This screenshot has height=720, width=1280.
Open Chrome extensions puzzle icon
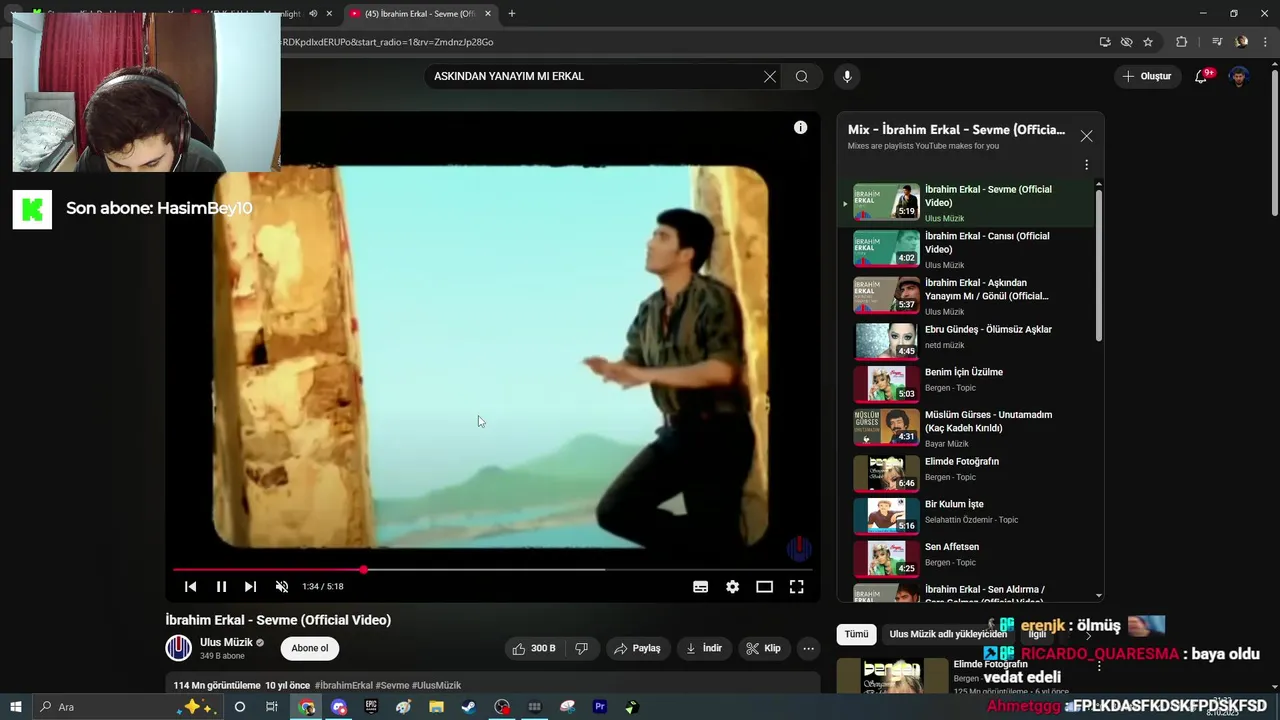tap(1182, 42)
